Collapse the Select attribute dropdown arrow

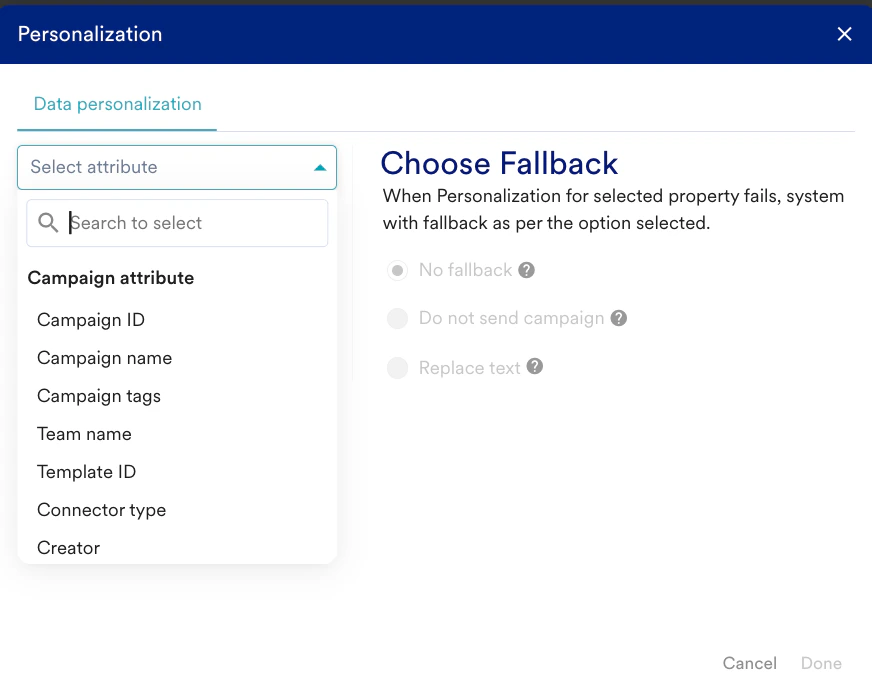tap(319, 168)
